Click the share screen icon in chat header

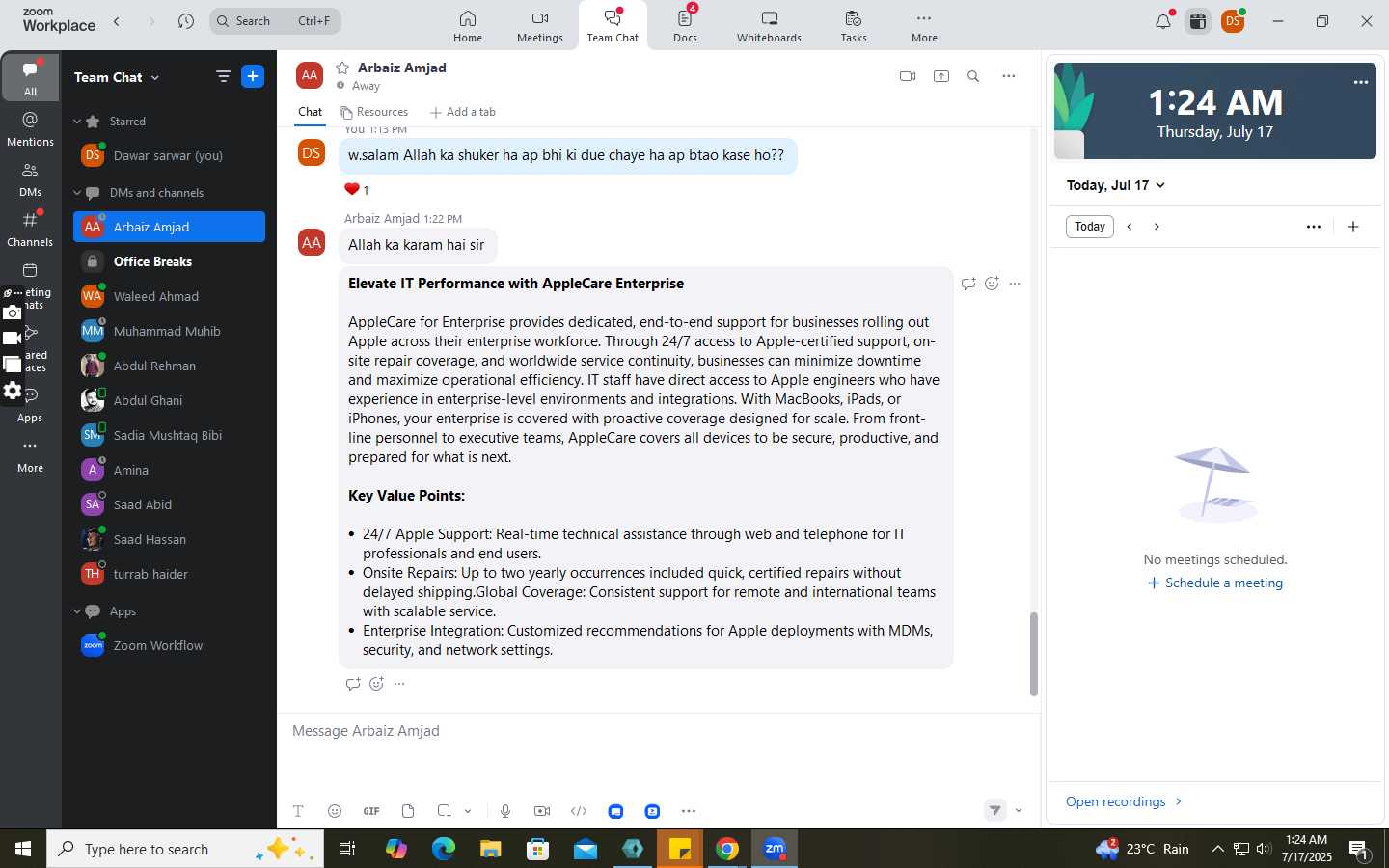click(941, 76)
